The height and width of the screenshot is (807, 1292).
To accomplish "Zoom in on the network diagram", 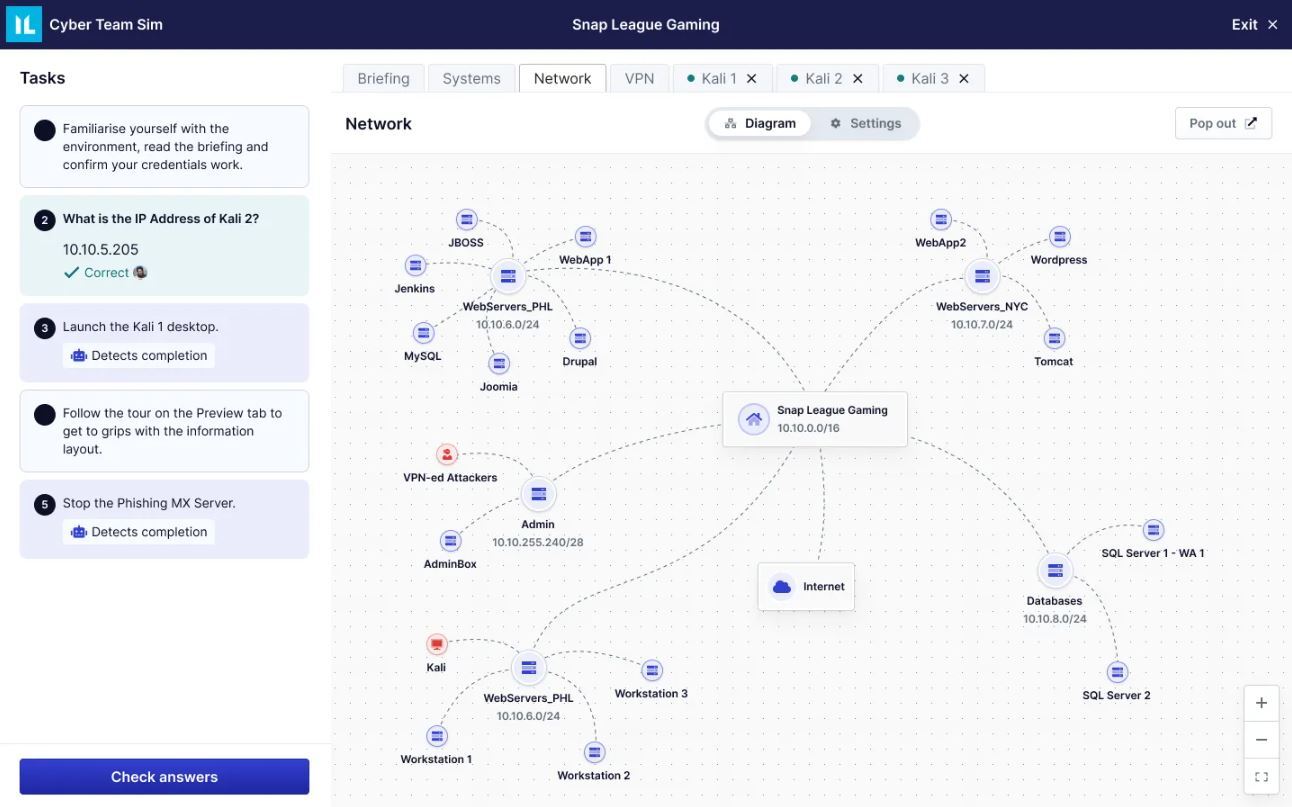I will [x=1261, y=702].
